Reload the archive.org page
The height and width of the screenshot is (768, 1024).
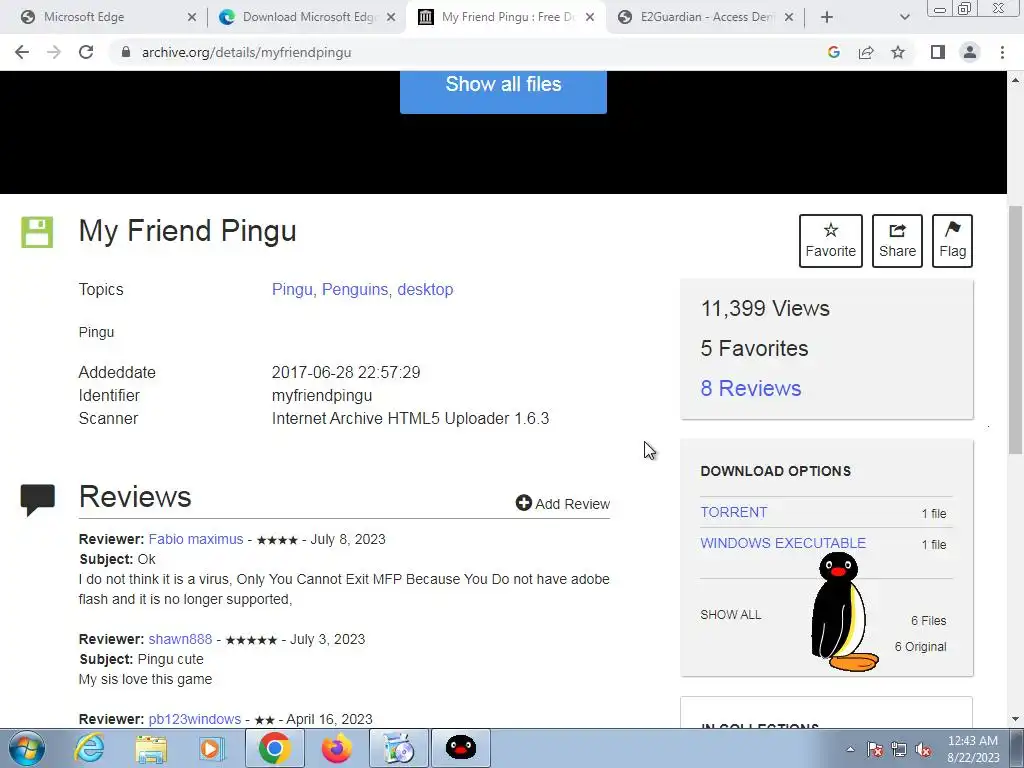pyautogui.click(x=86, y=52)
